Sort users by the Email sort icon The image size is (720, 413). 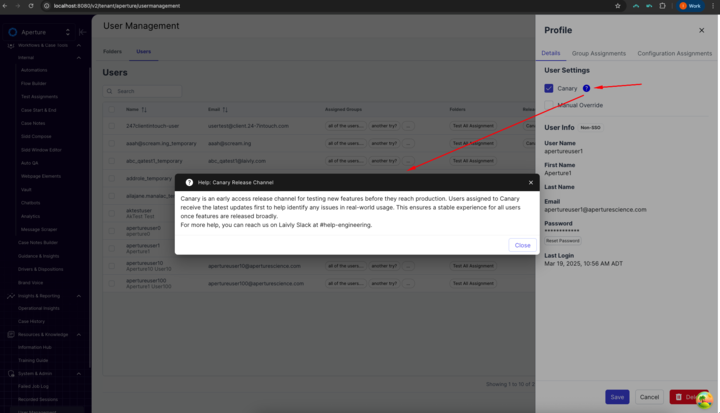[x=225, y=110]
